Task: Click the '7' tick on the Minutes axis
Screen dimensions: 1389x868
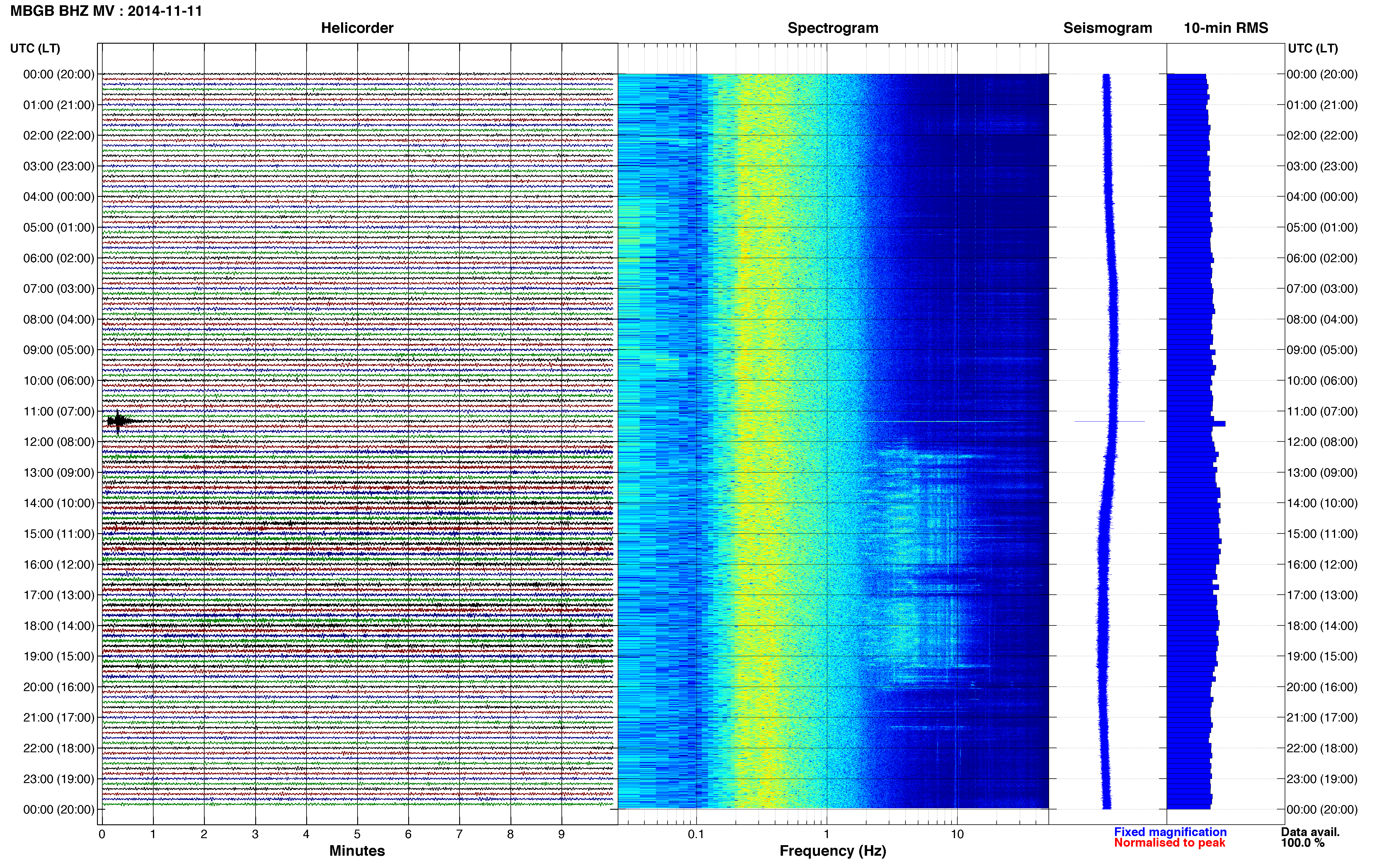Action: (x=459, y=834)
